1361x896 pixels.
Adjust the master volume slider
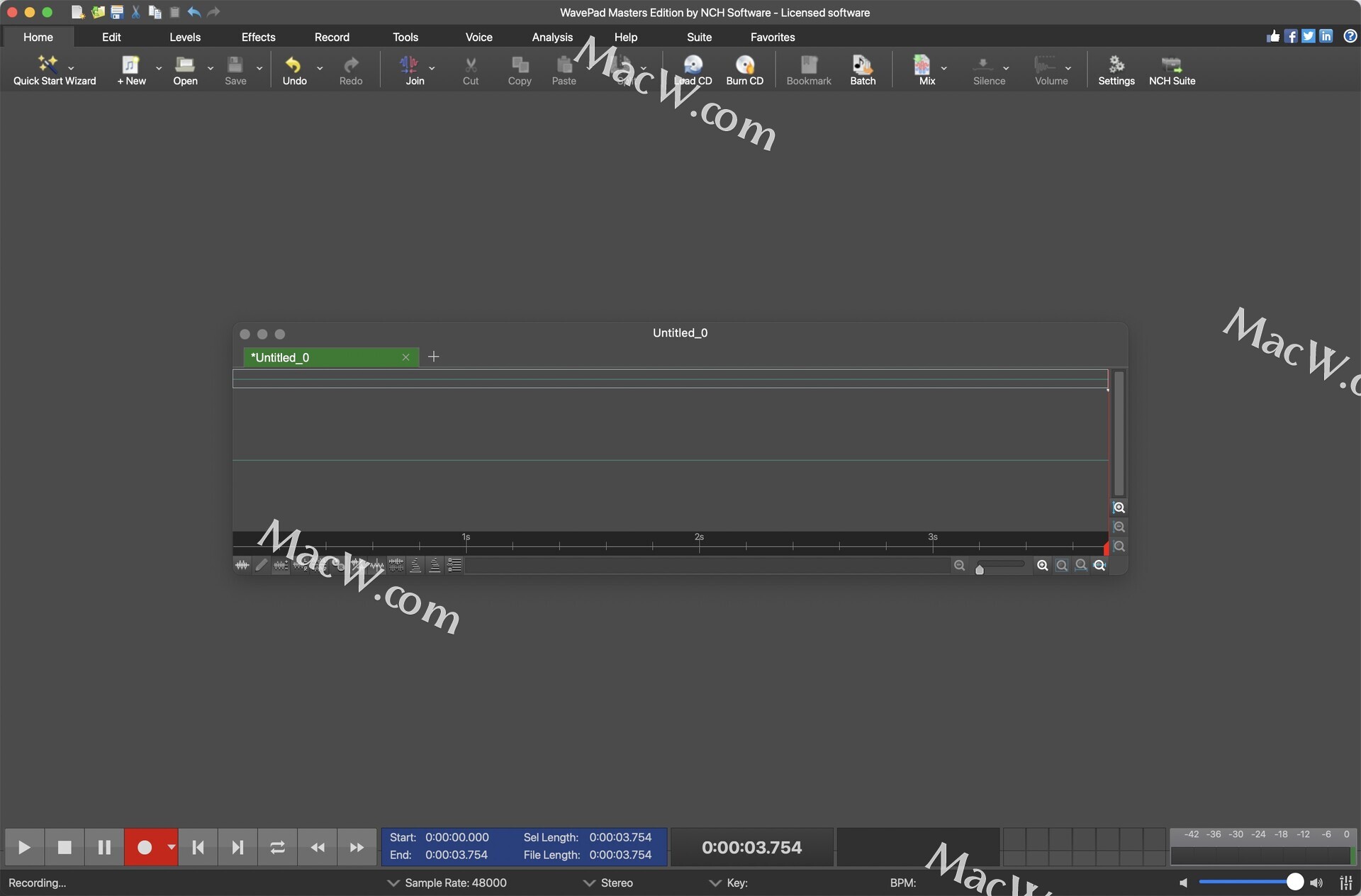1294,882
